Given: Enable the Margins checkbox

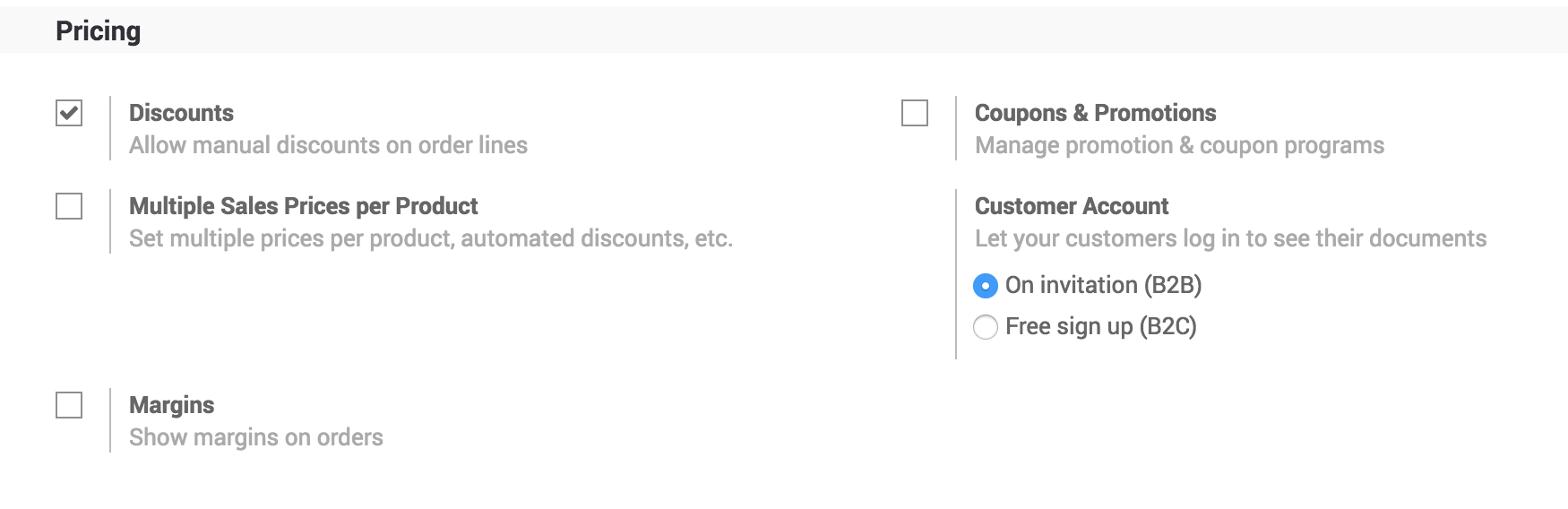Looking at the screenshot, I should [x=69, y=405].
